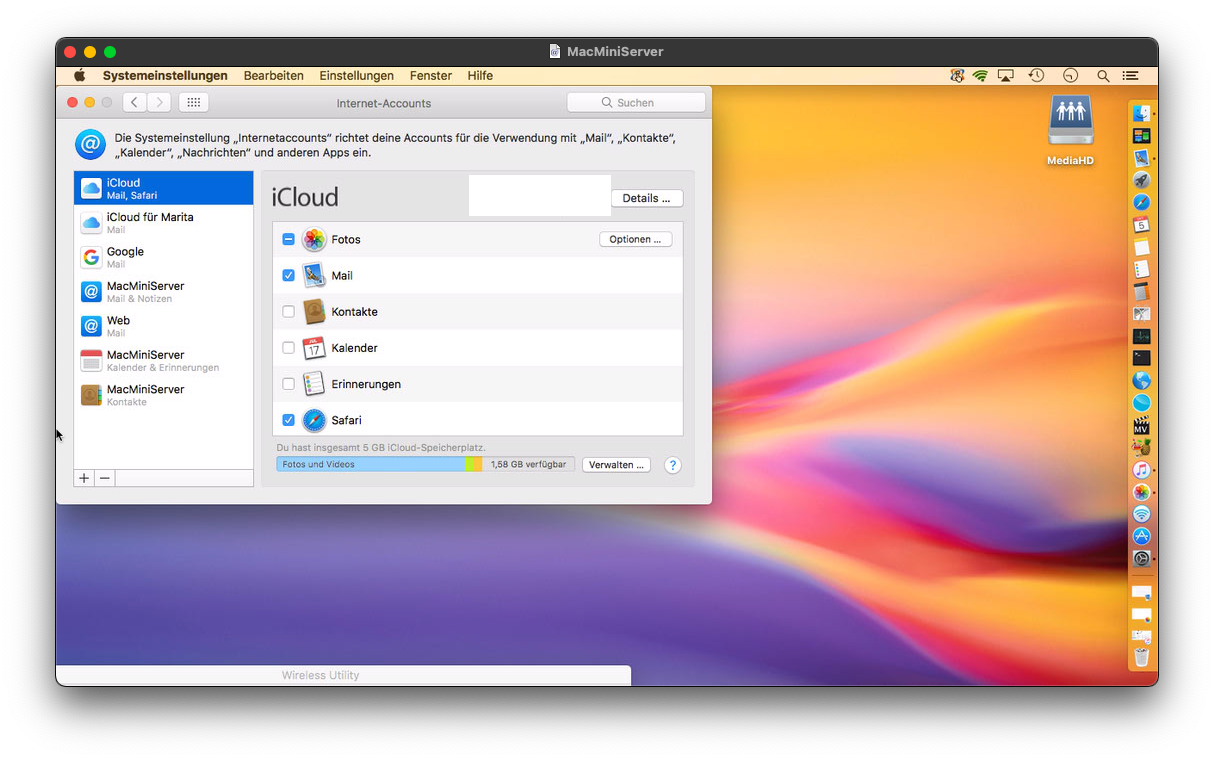Image resolution: width=1214 pixels, height=760 pixels.
Task: Open help with the question mark button
Action: point(673,465)
